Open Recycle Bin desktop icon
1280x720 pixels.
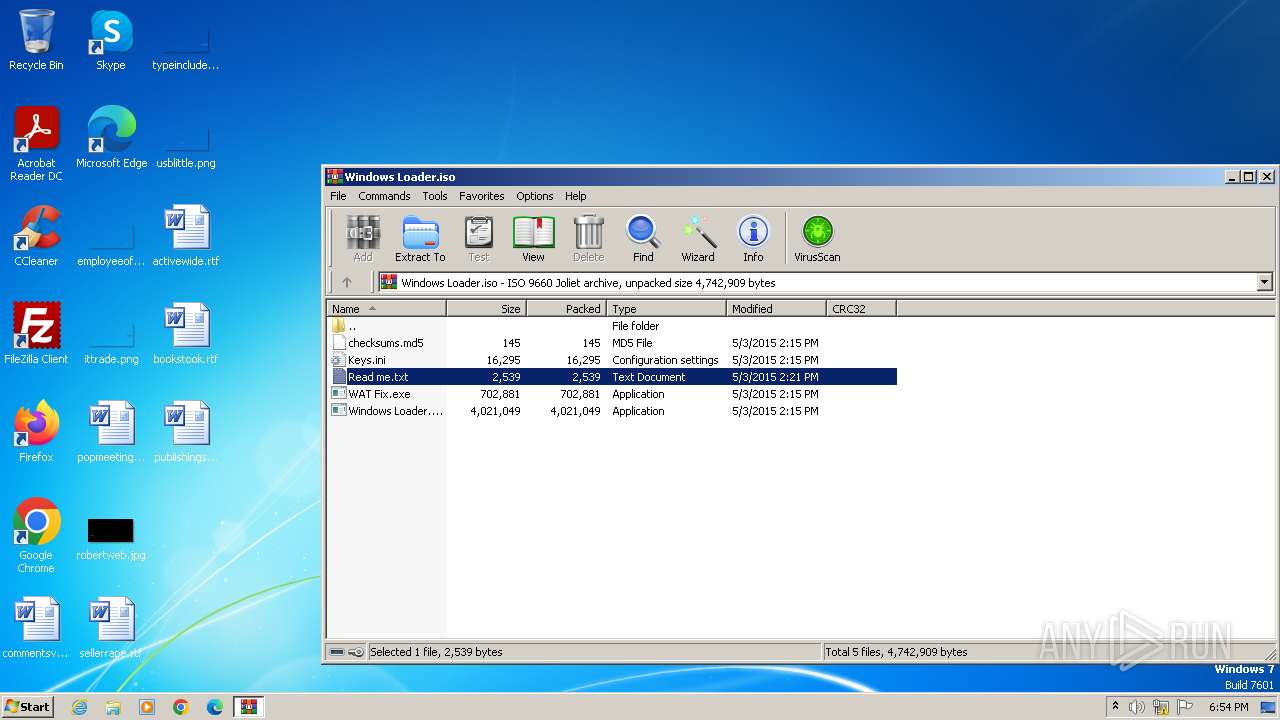click(x=36, y=40)
